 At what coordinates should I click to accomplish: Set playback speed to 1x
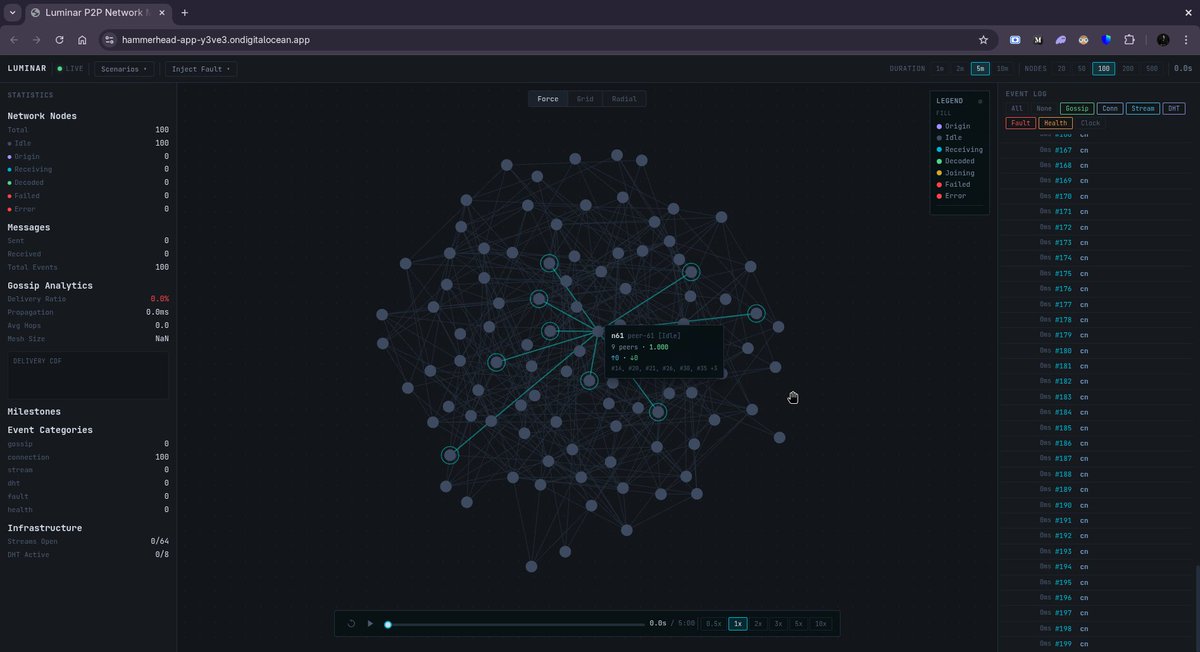click(x=738, y=623)
